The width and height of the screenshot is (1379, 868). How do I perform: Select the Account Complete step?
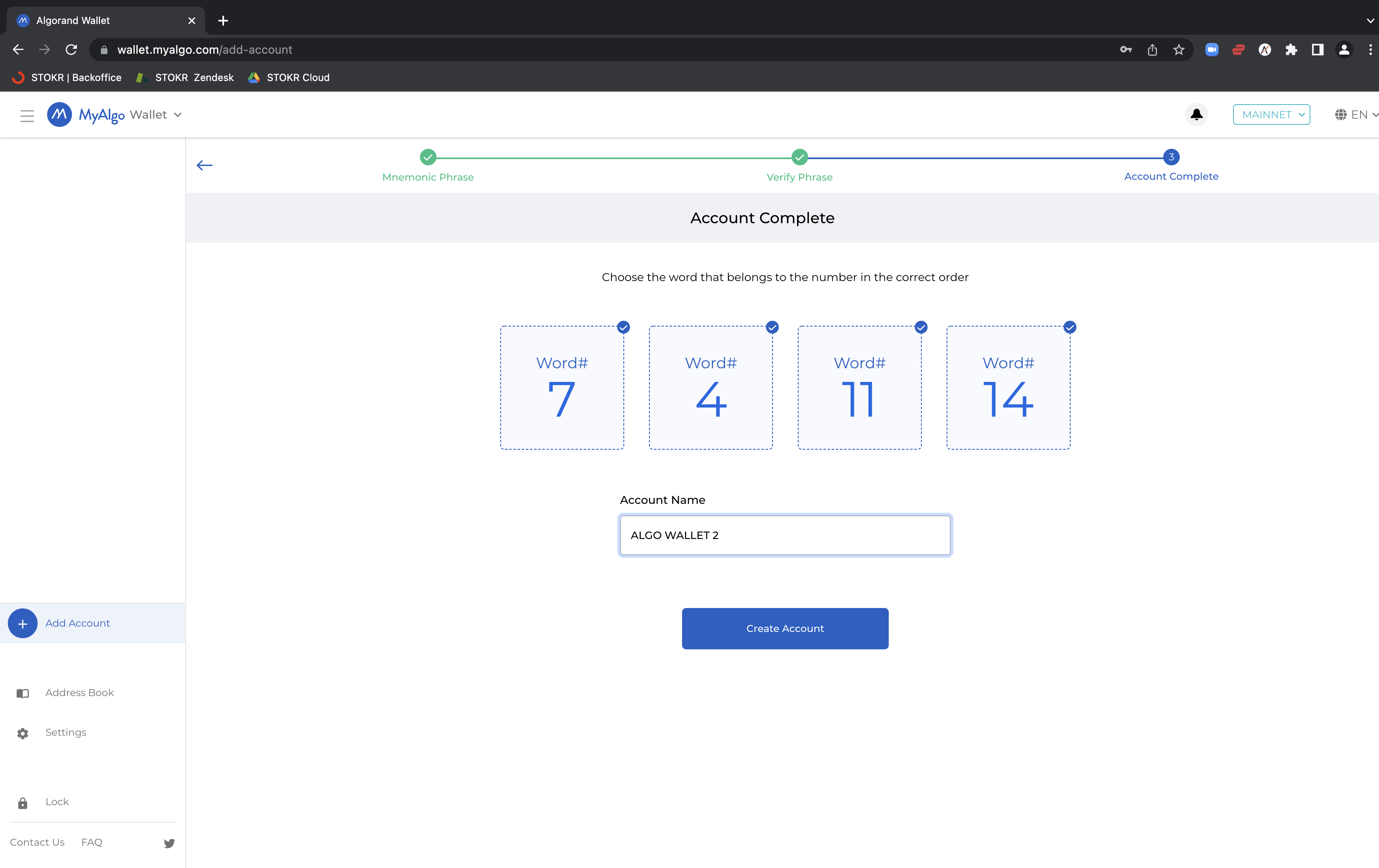tap(1171, 165)
